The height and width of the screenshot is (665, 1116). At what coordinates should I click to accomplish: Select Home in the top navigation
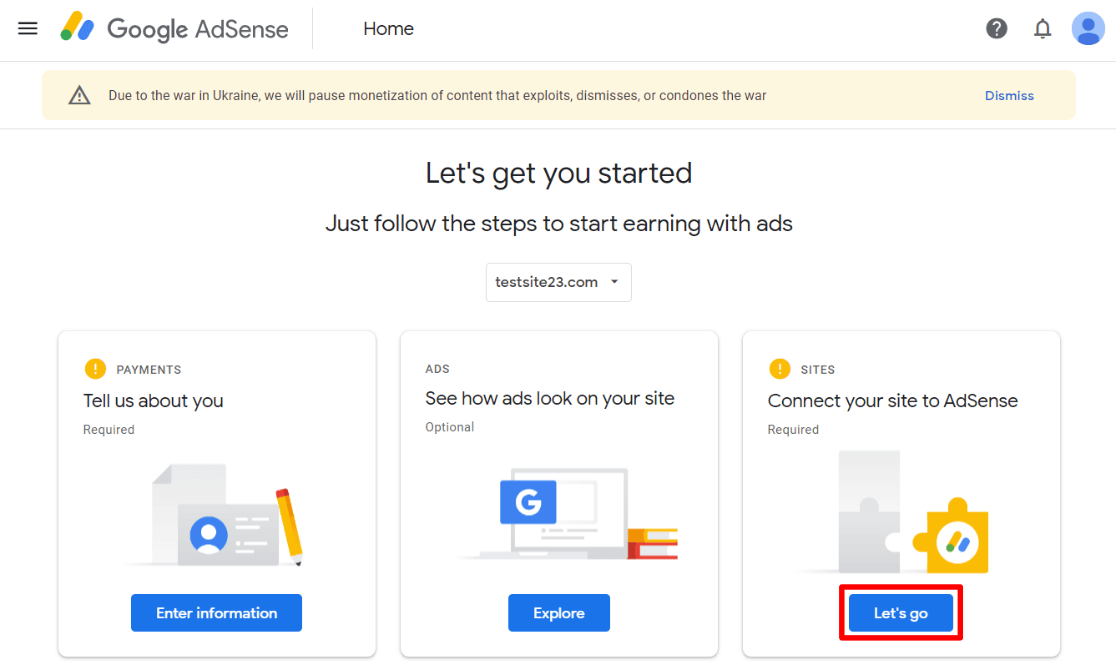[388, 28]
